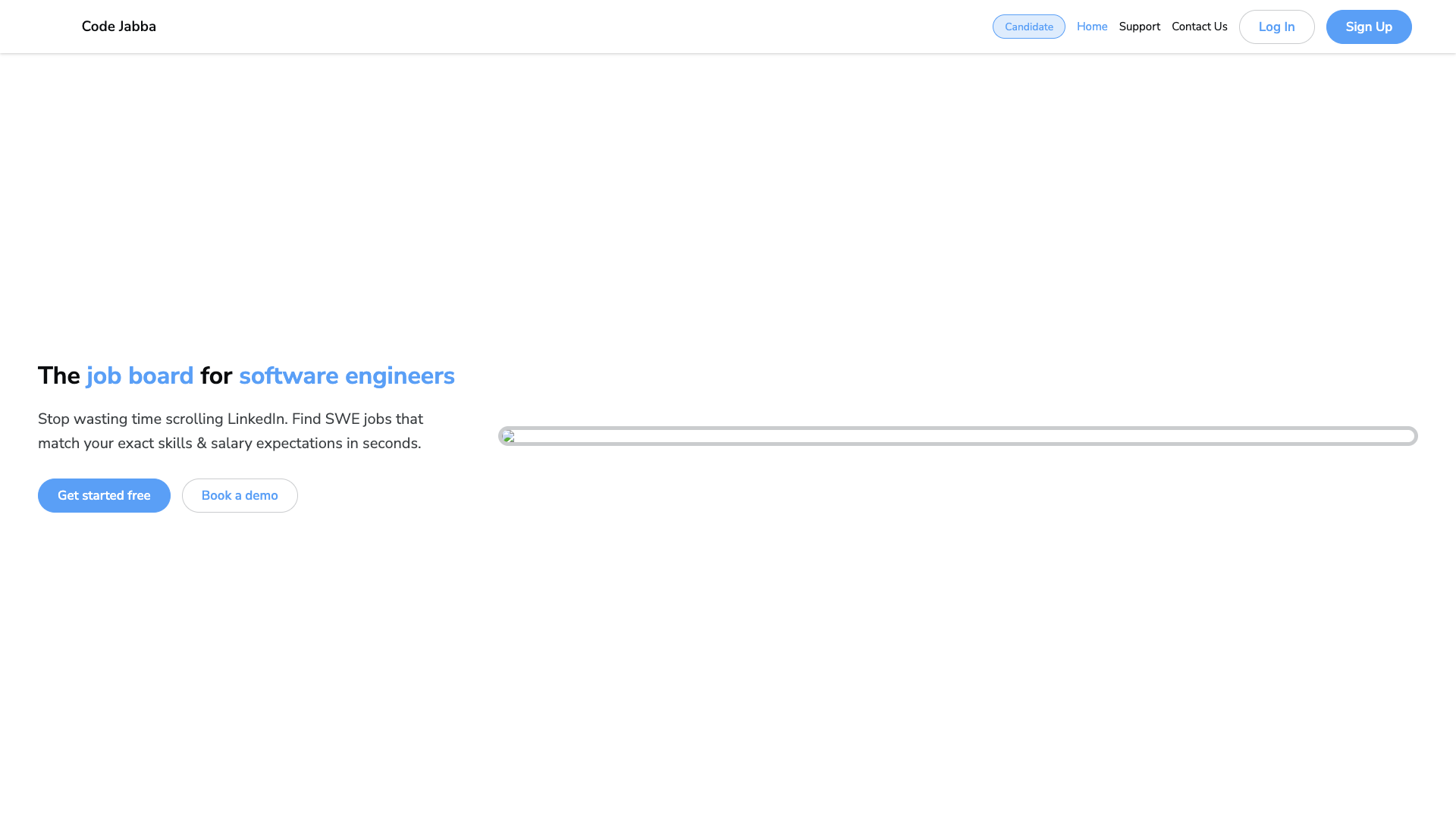Toggle the Candidate mode badge
Viewport: 1456px width, 819px height.
[1028, 27]
